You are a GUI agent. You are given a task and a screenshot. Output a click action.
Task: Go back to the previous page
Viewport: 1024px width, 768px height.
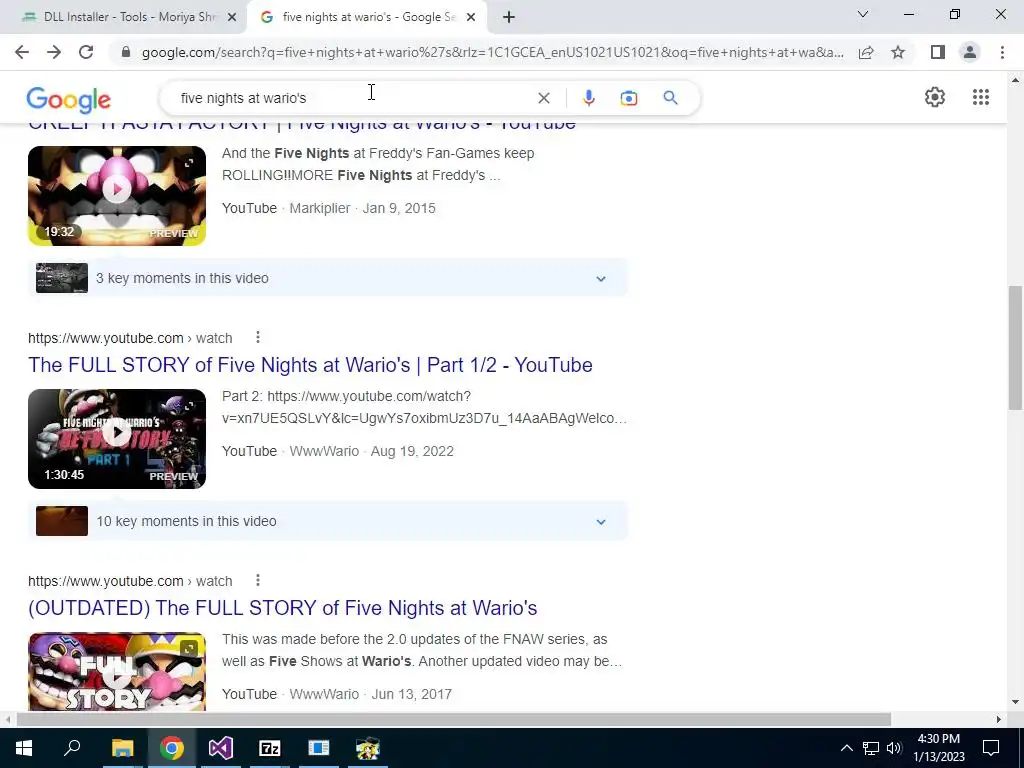click(22, 52)
